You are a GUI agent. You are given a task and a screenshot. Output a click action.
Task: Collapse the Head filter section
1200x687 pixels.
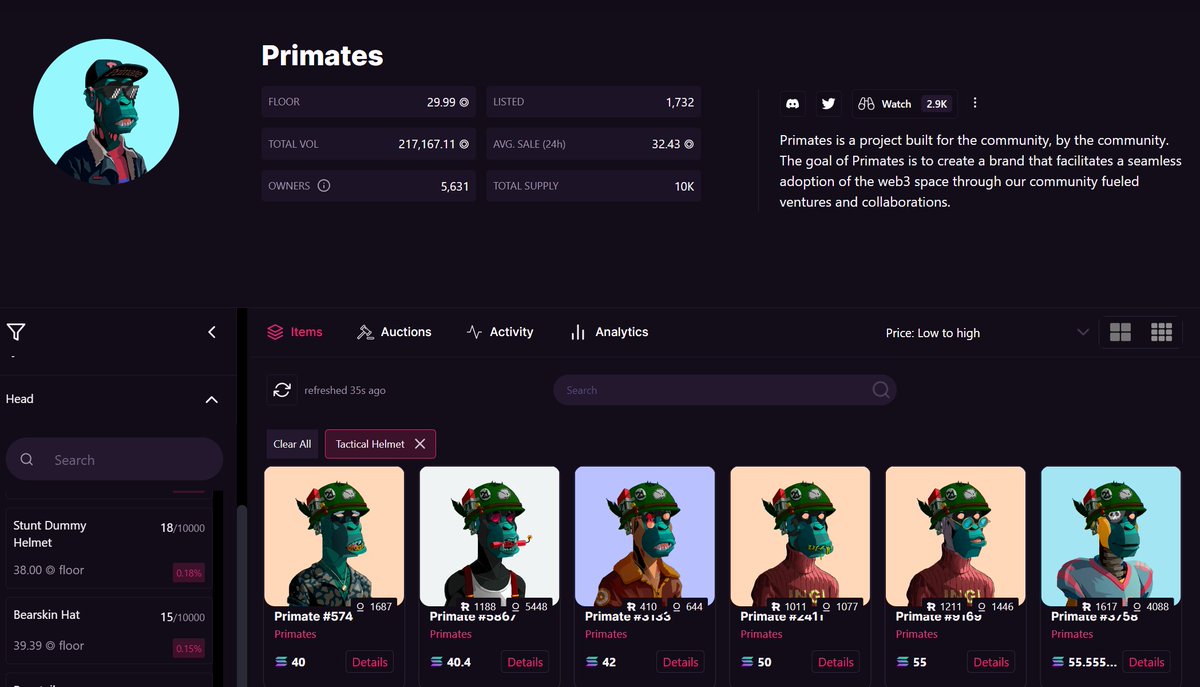pos(211,398)
